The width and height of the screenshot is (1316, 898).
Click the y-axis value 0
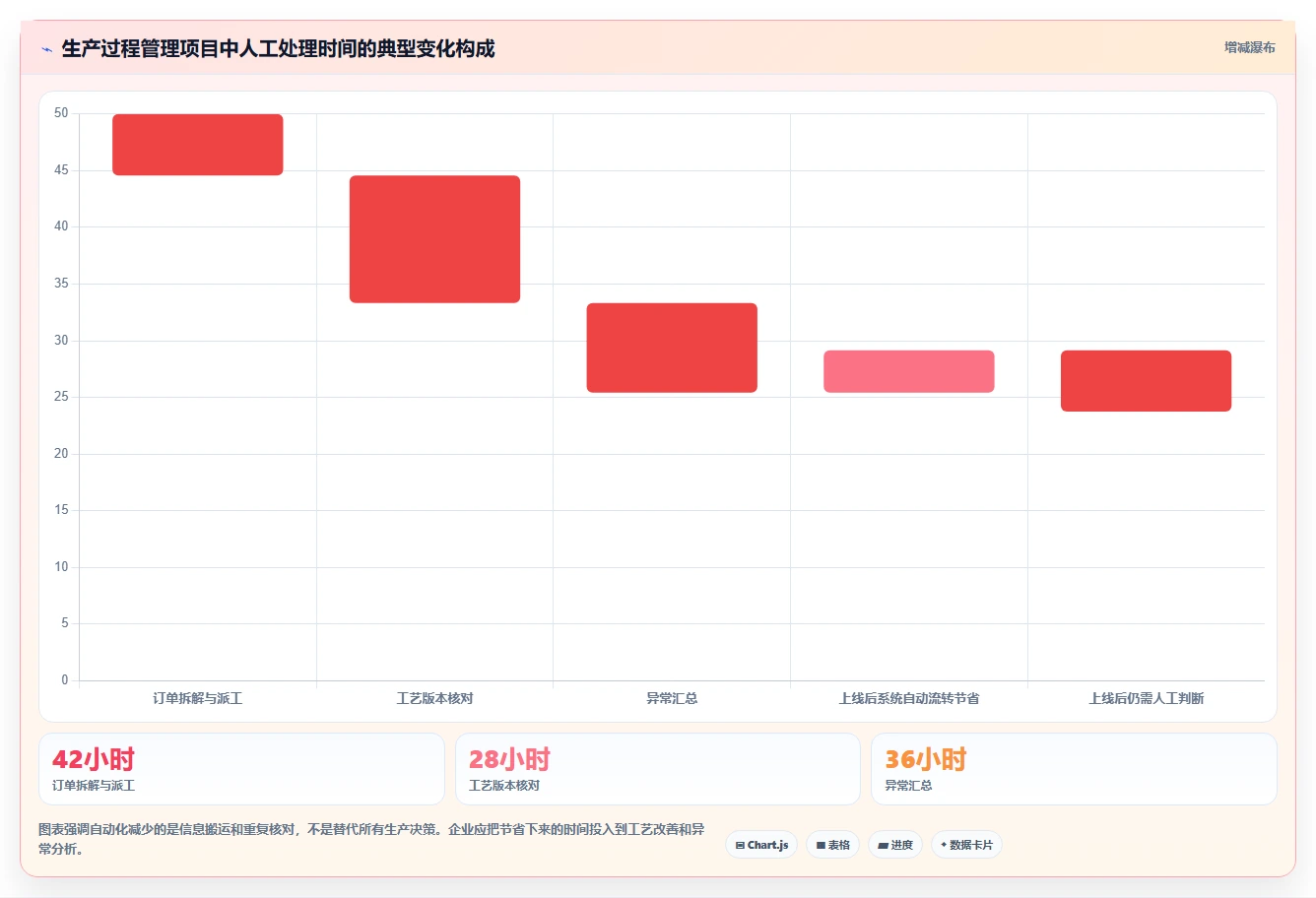[x=65, y=680]
